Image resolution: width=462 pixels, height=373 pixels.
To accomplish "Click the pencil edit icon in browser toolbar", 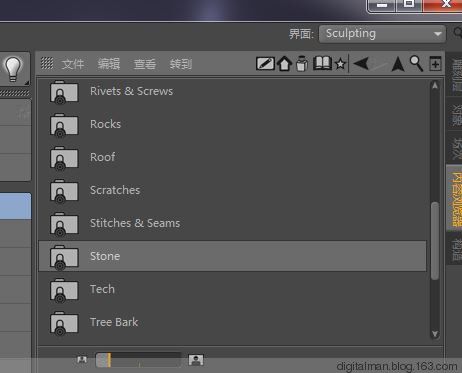I will 265,63.
